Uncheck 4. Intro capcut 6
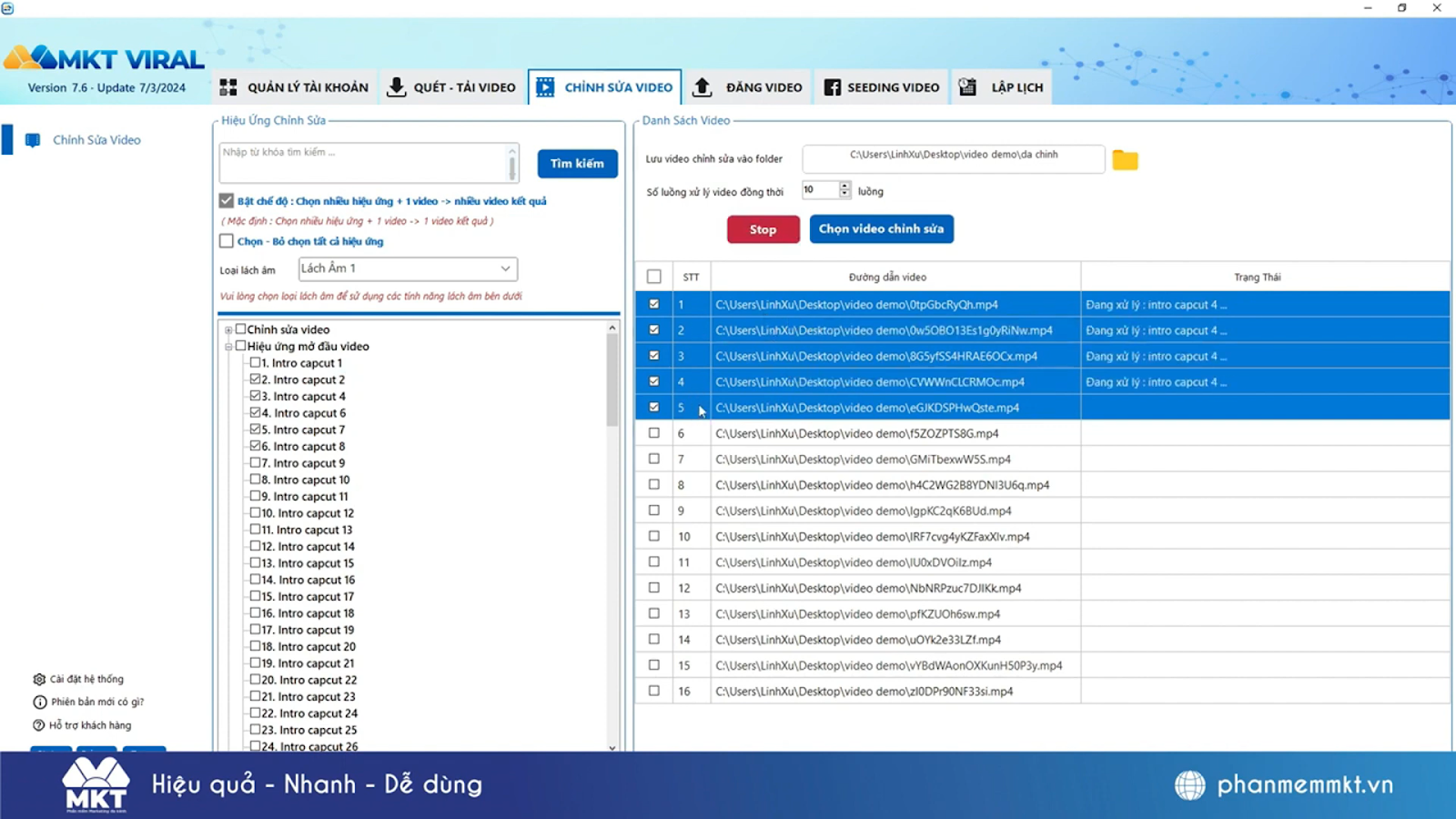 pos(256,412)
